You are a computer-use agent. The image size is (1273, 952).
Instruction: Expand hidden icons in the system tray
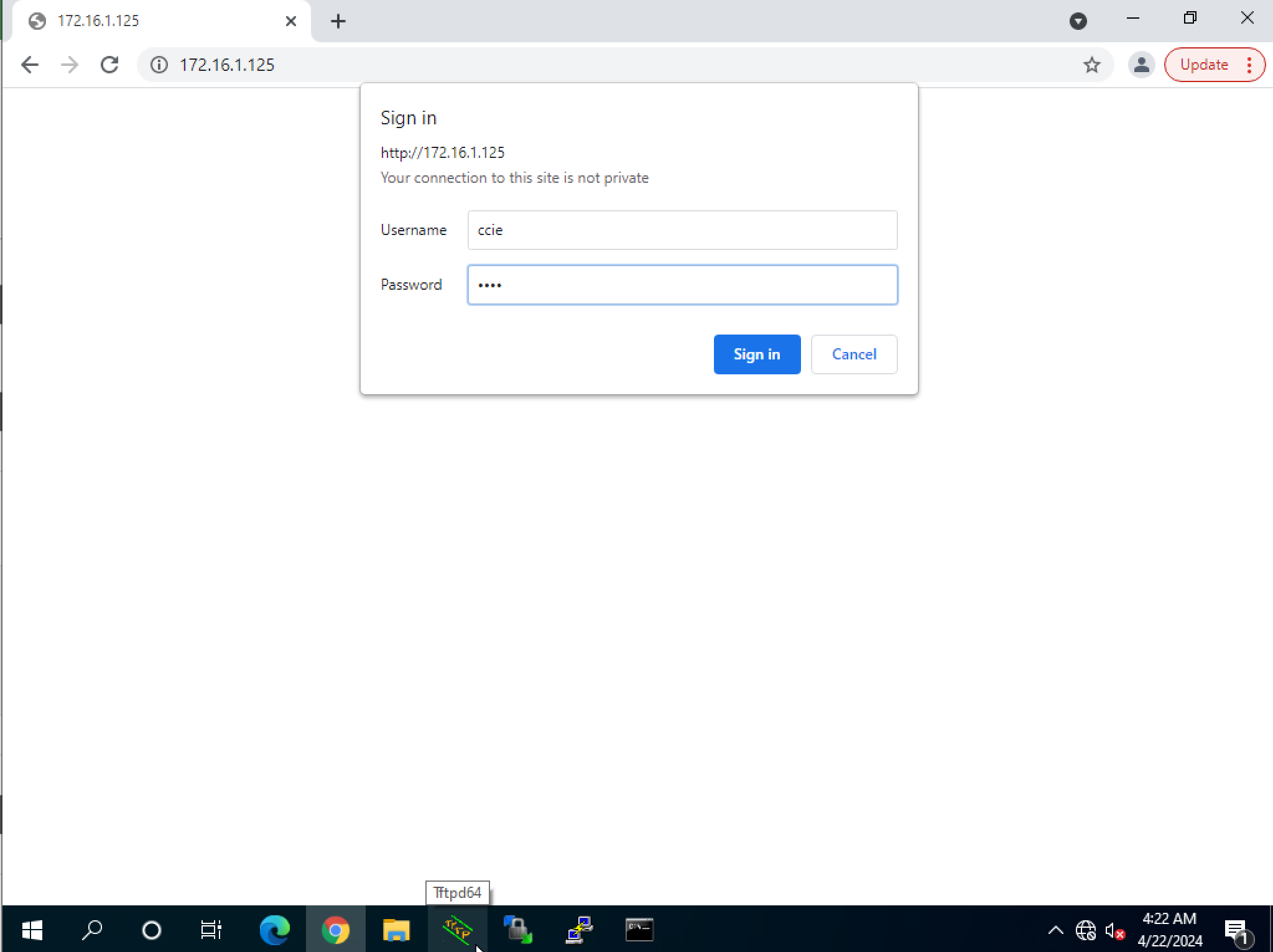[x=1055, y=930]
